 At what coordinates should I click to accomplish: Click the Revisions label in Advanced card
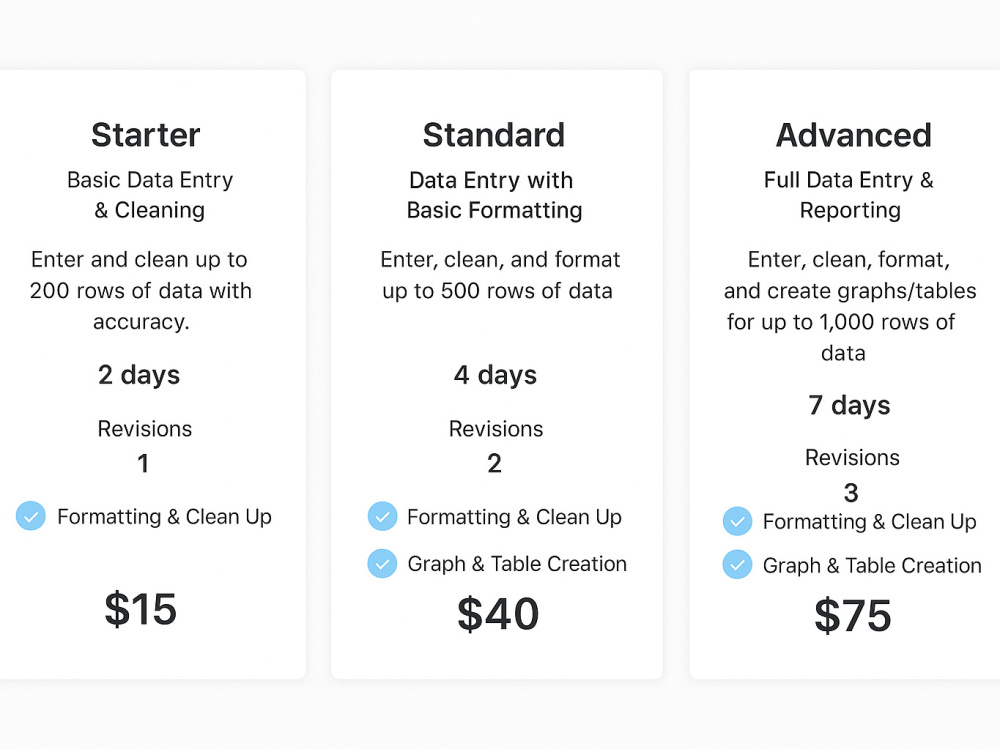click(x=852, y=457)
